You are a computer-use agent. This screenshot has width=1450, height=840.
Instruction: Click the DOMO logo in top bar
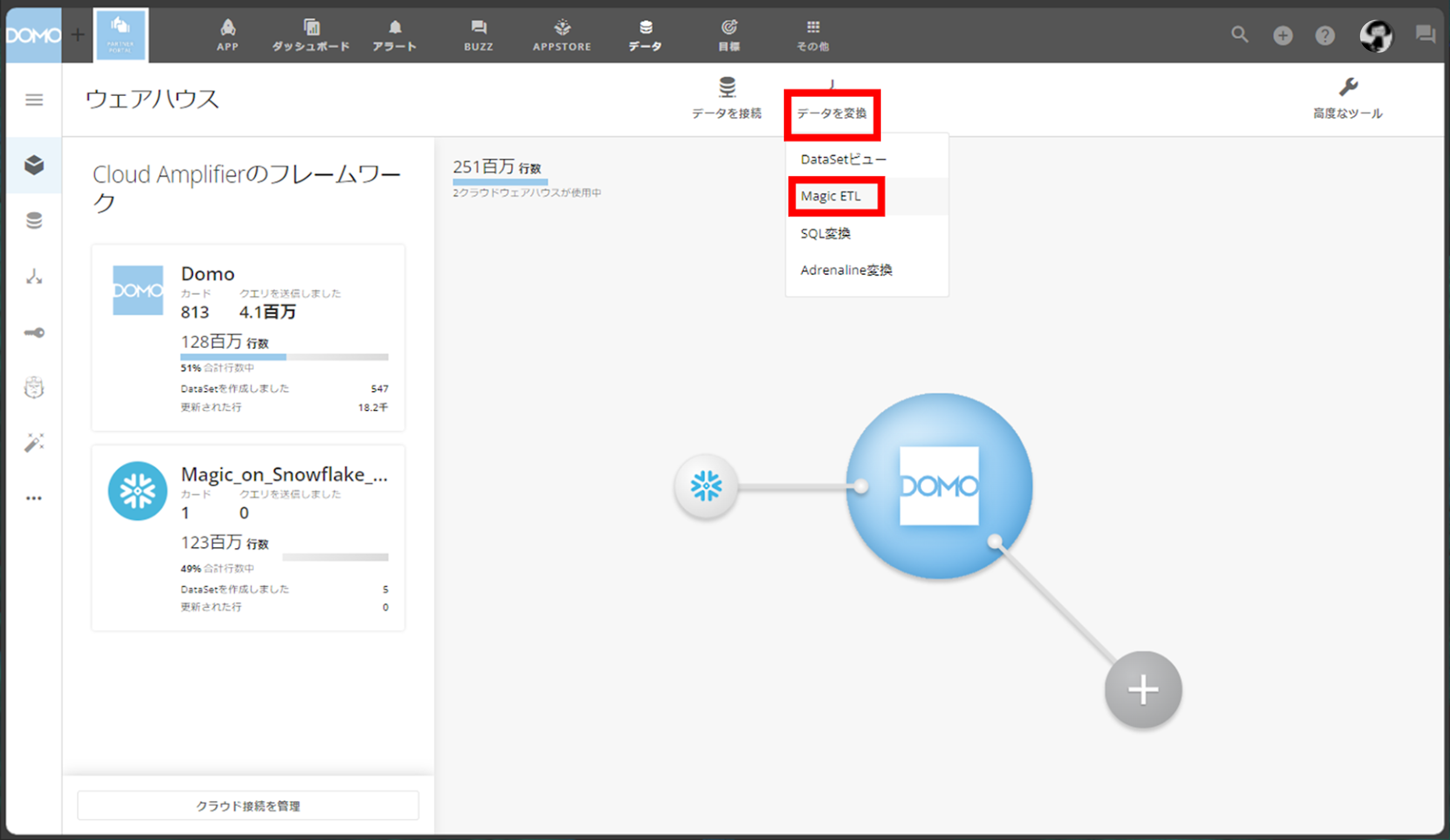click(34, 35)
